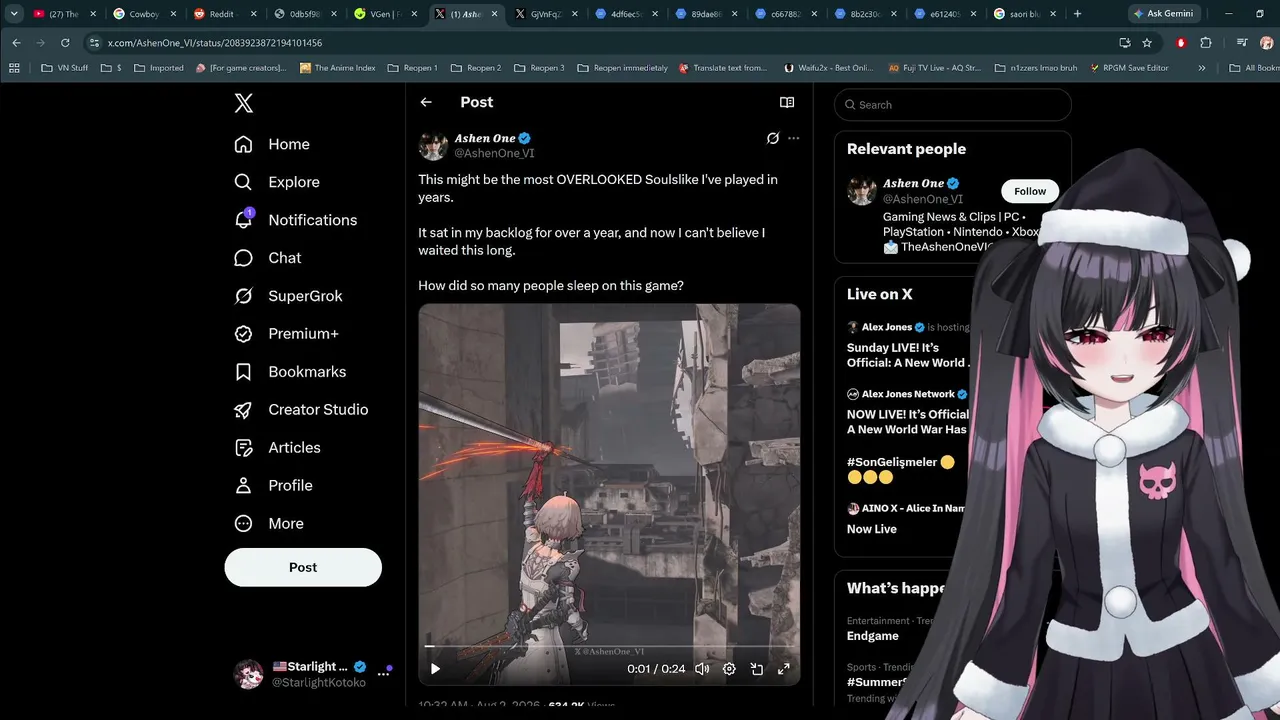
Task: Click in the X Search field
Action: 953,105
